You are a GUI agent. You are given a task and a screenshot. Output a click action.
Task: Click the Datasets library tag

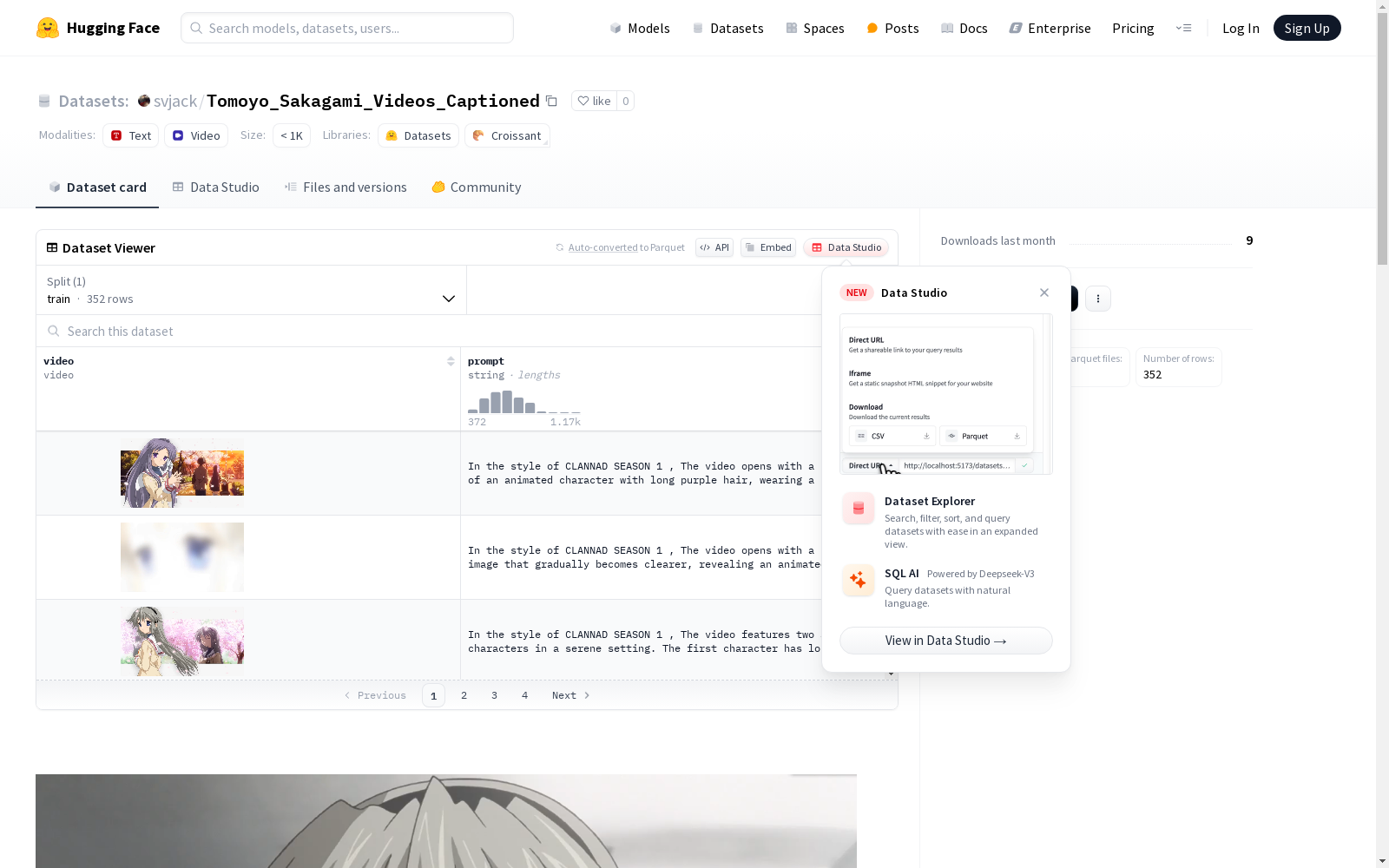[x=418, y=135]
